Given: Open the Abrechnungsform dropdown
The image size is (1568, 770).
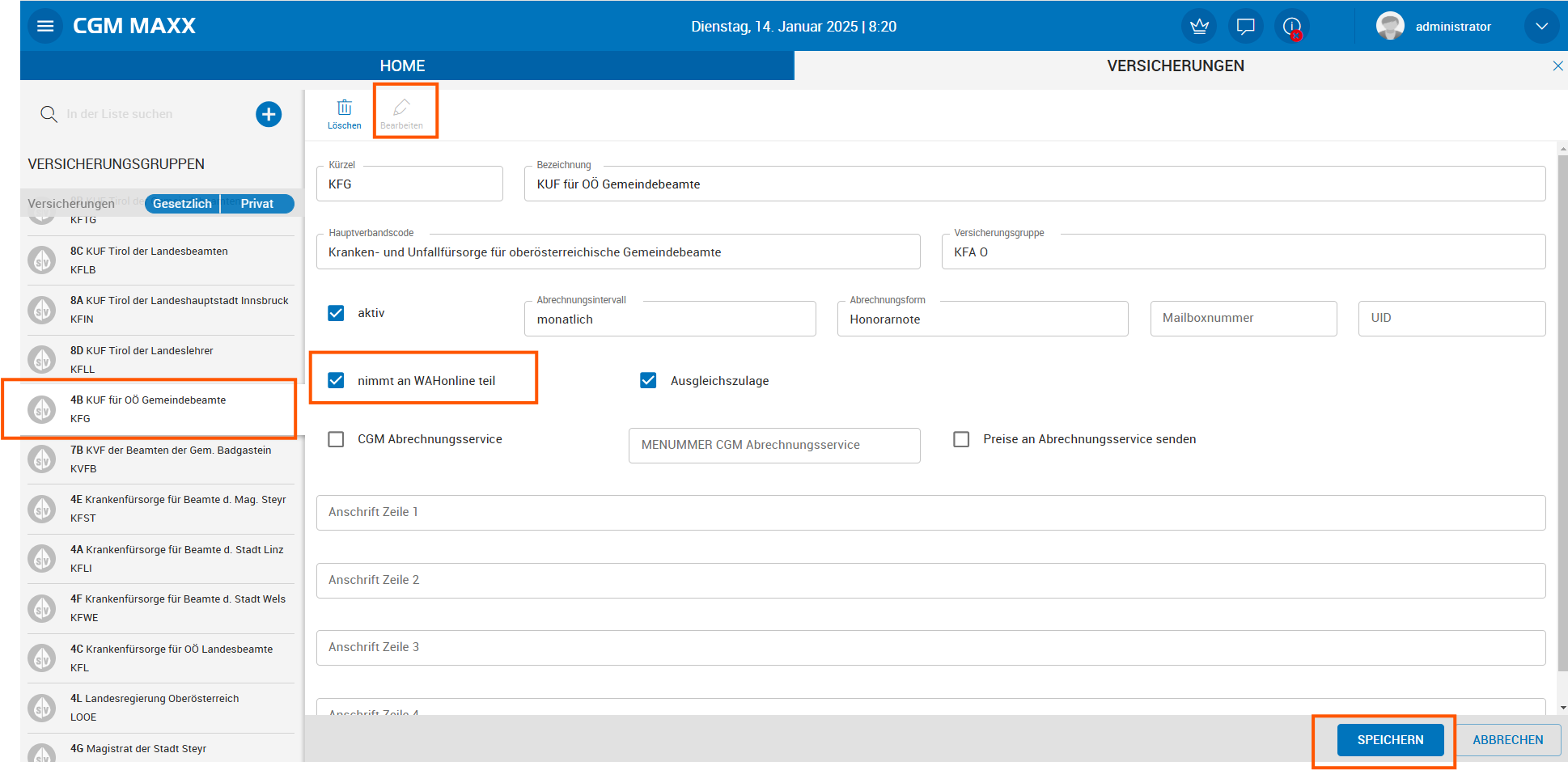Looking at the screenshot, I should [x=982, y=319].
